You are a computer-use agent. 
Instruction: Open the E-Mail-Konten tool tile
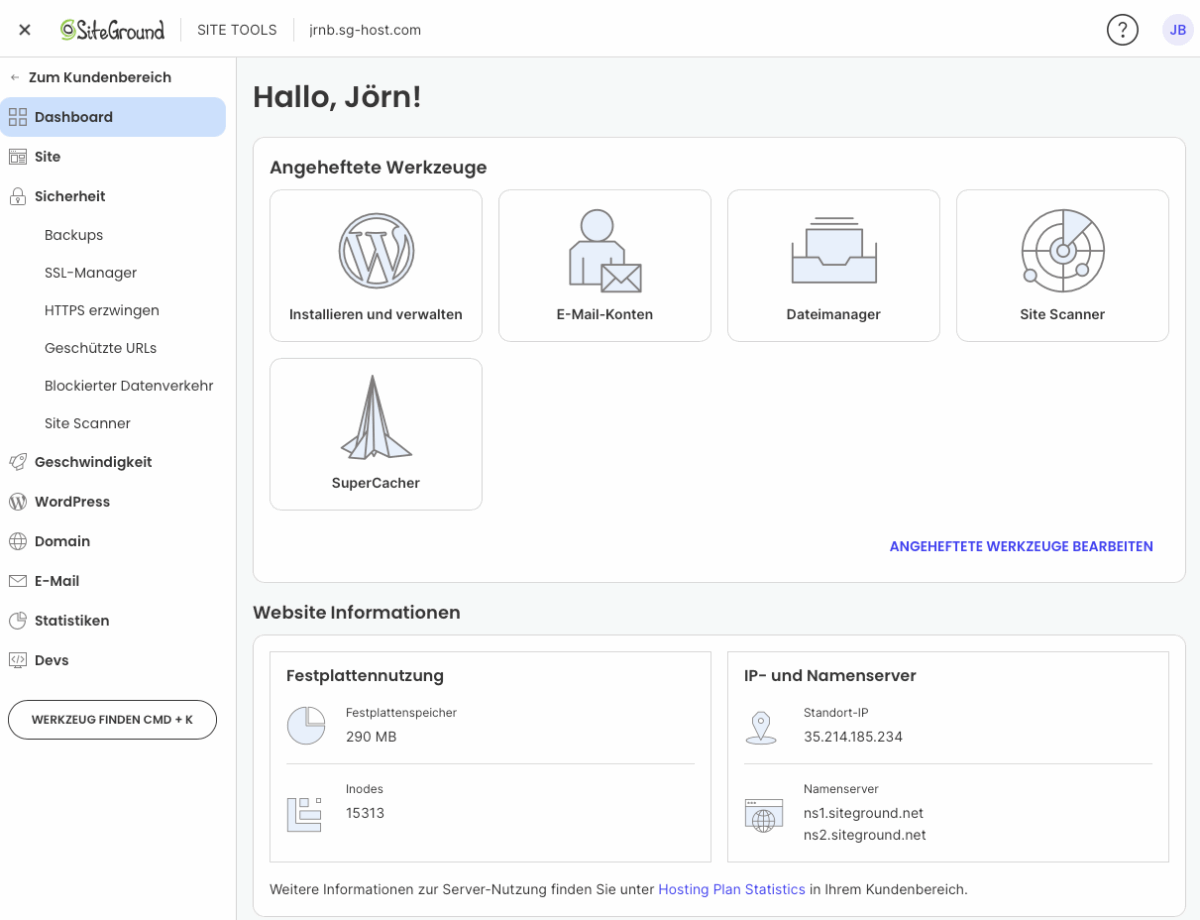click(604, 266)
